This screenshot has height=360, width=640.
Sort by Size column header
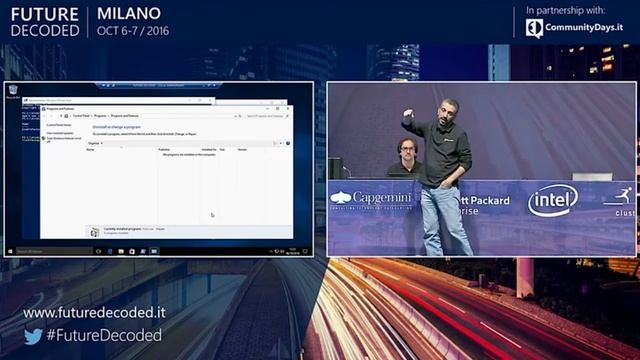pos(222,150)
